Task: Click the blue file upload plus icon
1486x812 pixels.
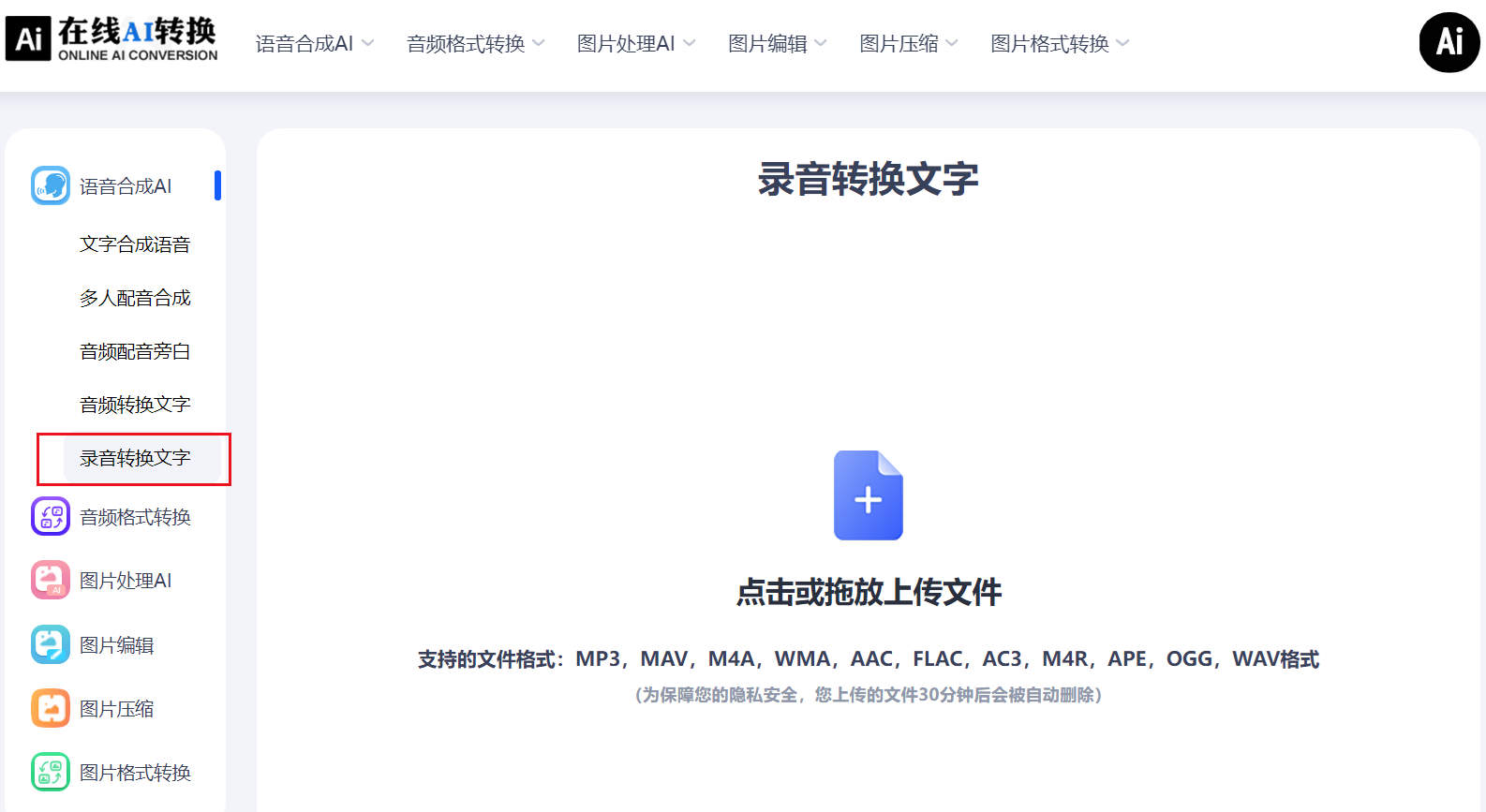Action: pyautogui.click(x=868, y=495)
